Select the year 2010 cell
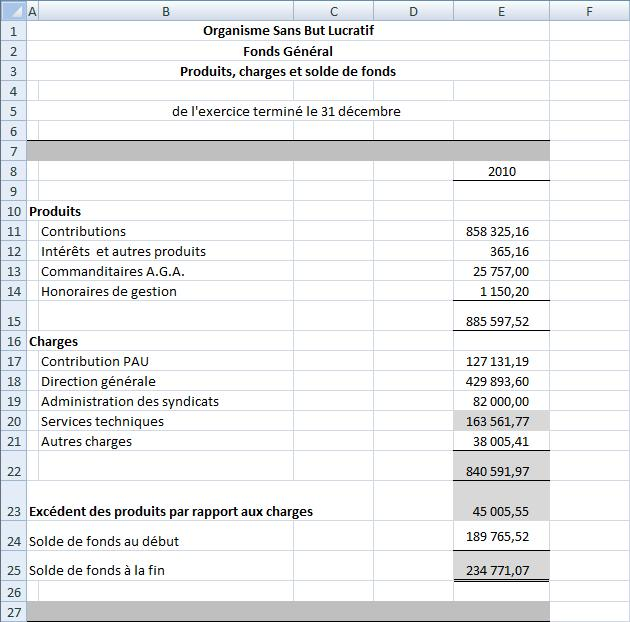The height and width of the screenshot is (622, 630). (501, 171)
